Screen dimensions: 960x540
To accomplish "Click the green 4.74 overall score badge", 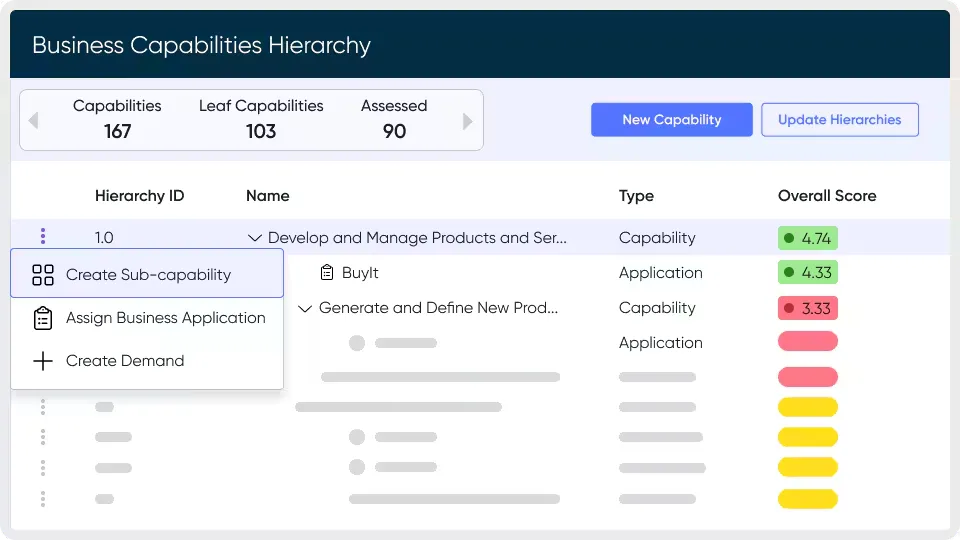I will point(808,238).
